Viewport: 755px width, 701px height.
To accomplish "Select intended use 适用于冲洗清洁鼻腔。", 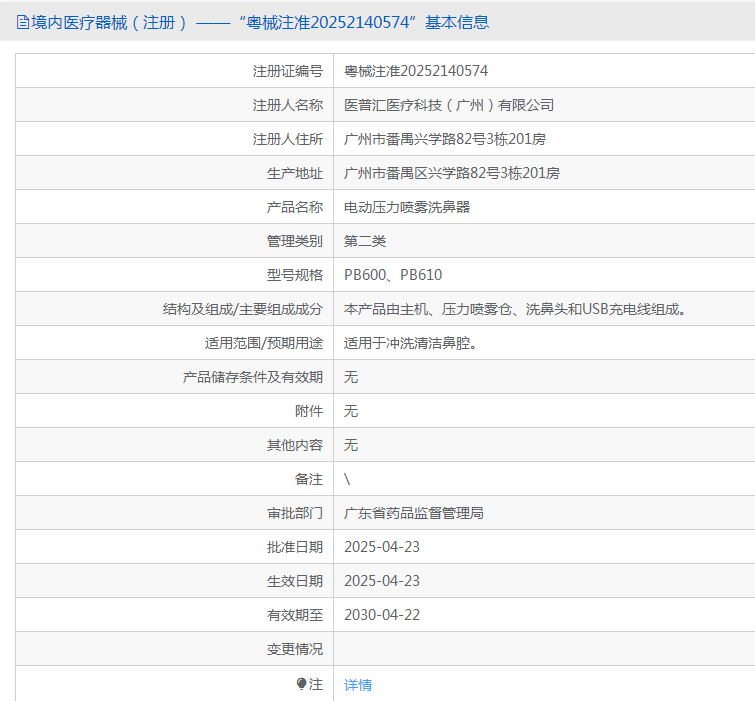I will coord(410,343).
